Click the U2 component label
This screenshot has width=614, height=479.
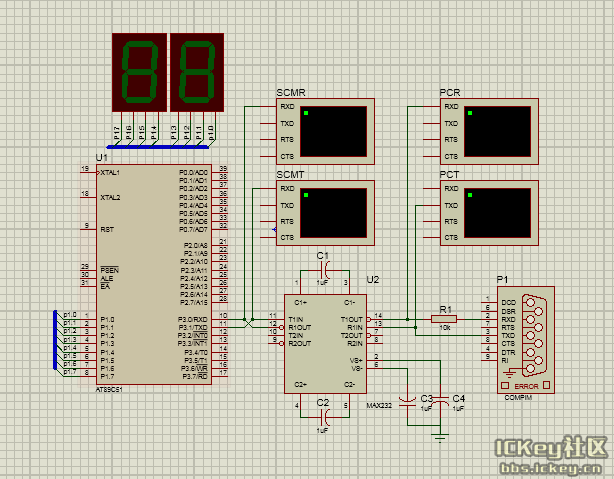pyautogui.click(x=373, y=280)
